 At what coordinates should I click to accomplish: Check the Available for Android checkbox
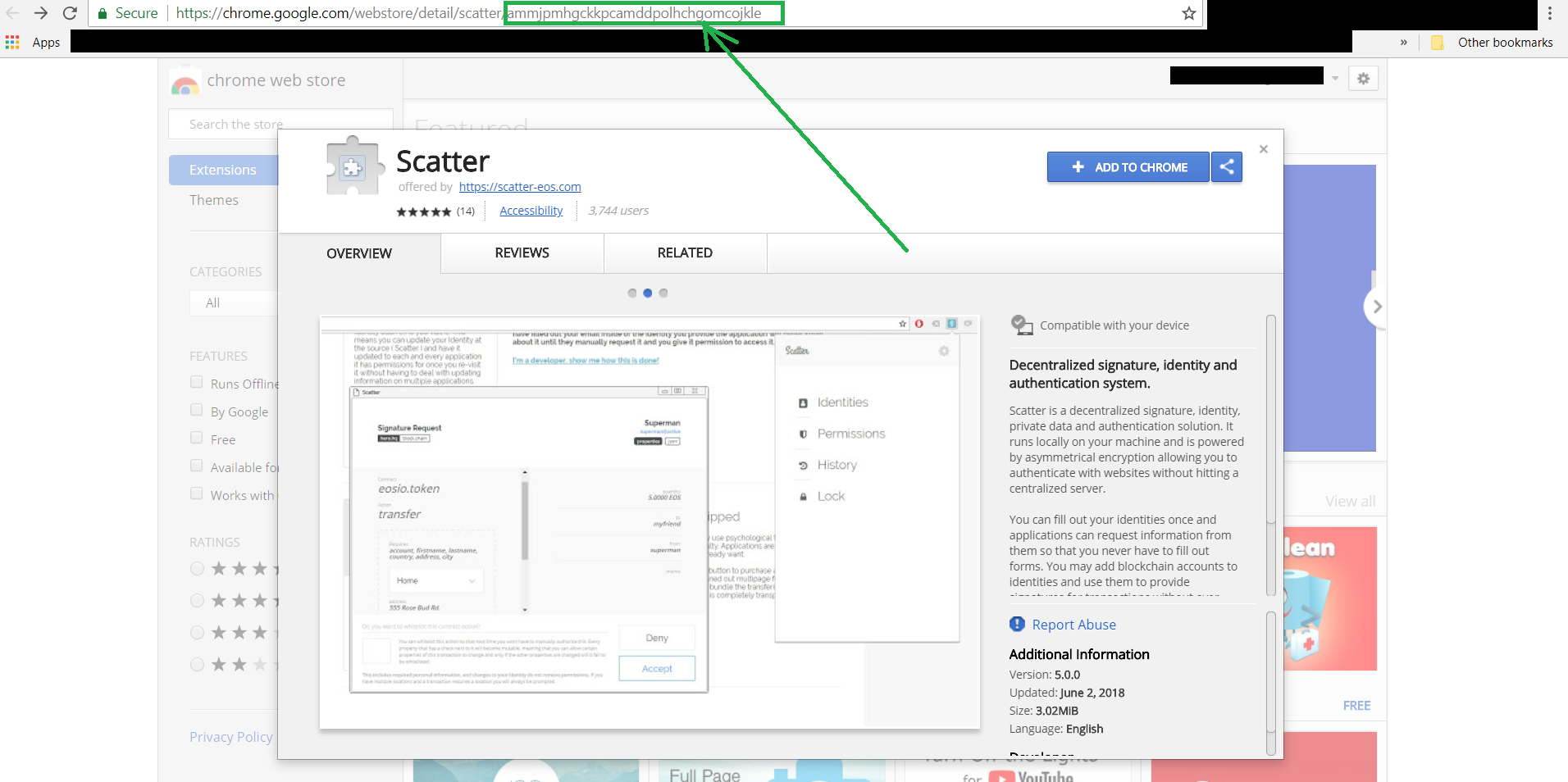[x=196, y=466]
